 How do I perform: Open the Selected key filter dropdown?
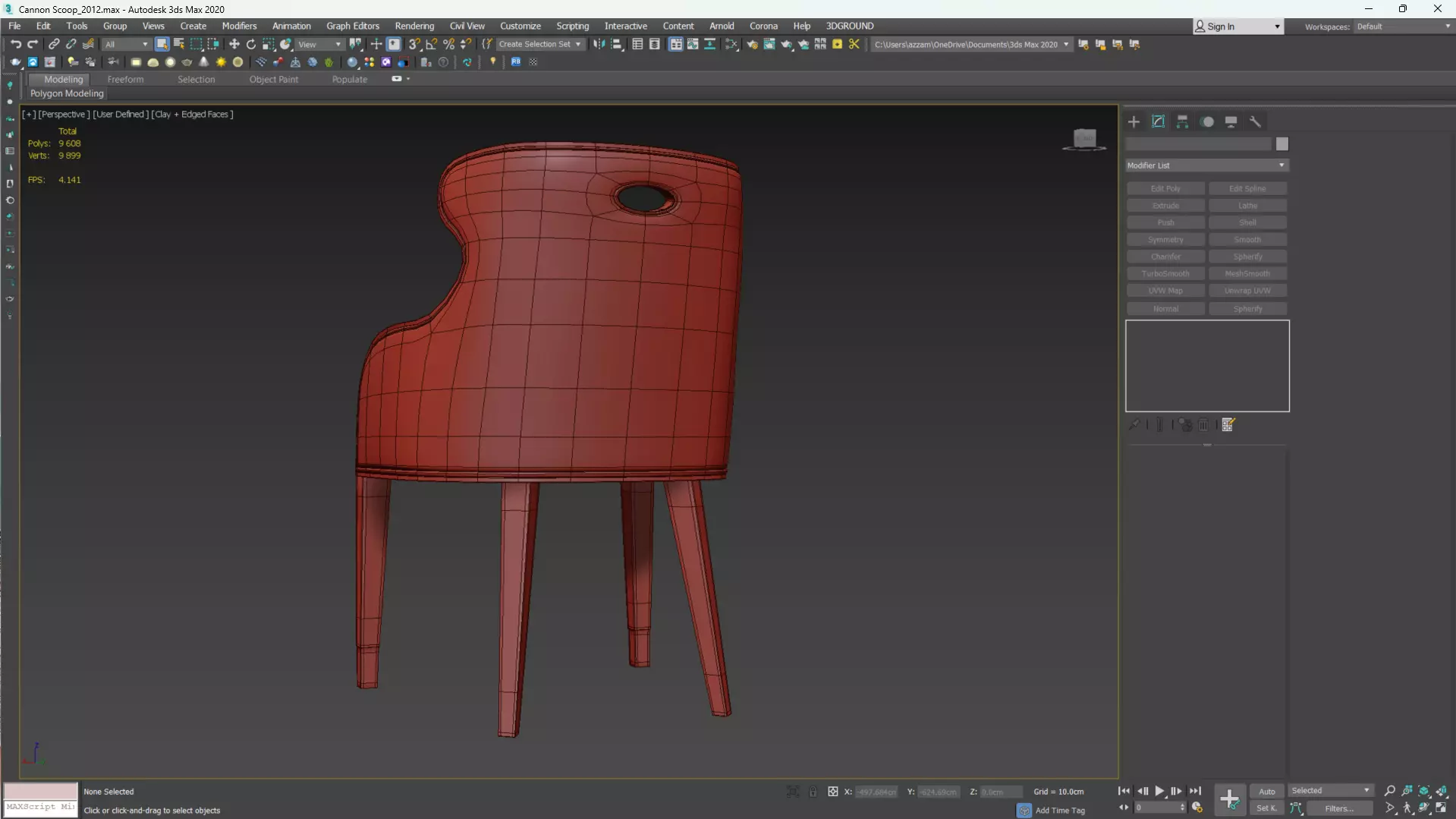(1331, 791)
